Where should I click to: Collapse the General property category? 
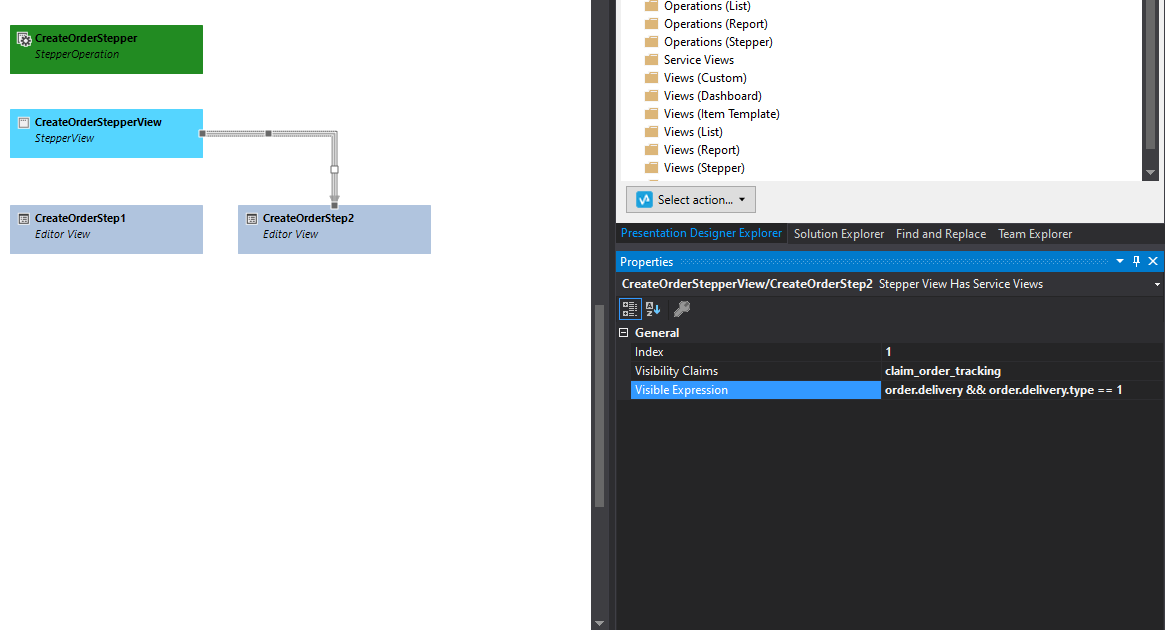(x=624, y=333)
